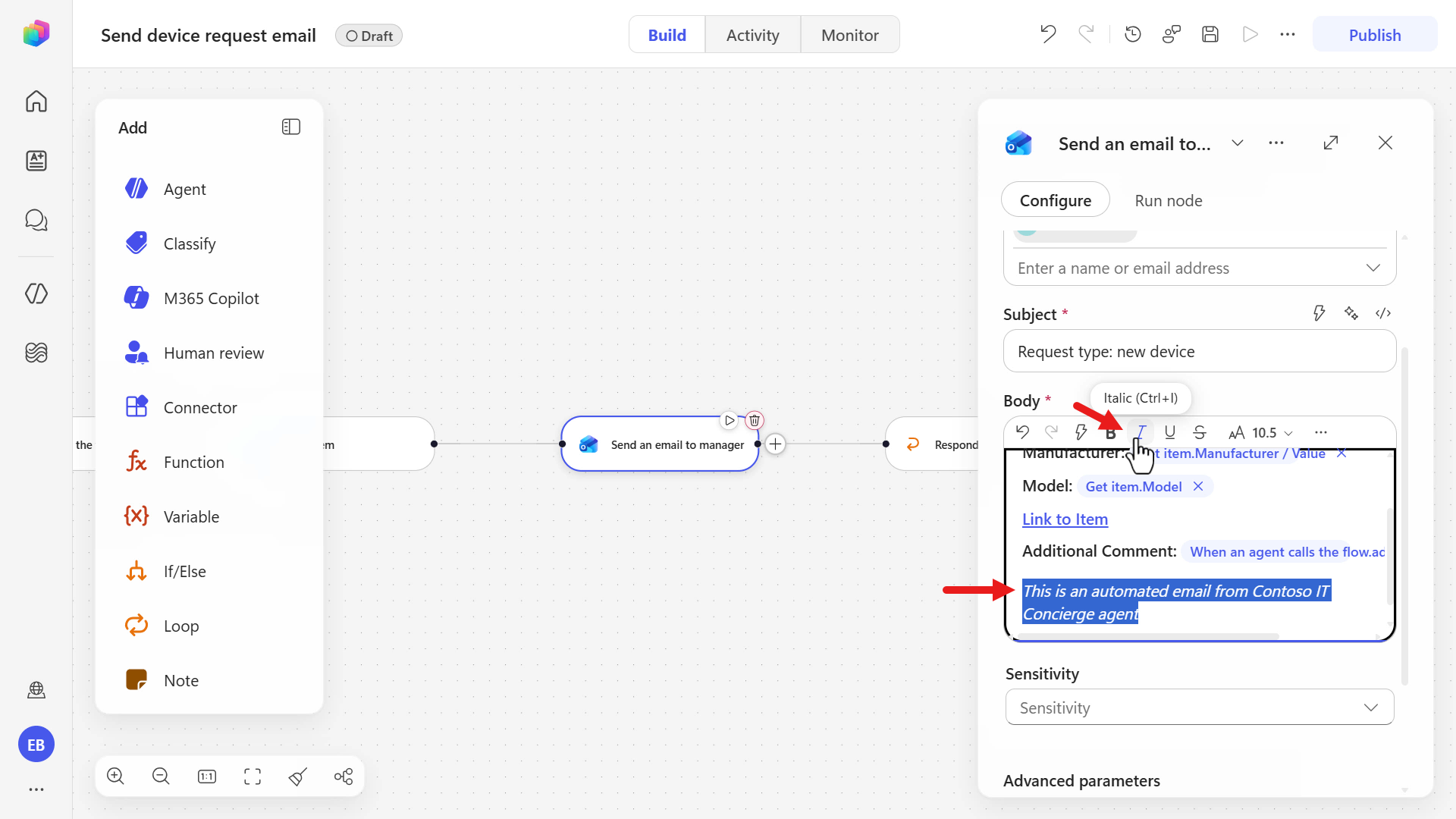Select the Run node tab
This screenshot has width=1456, height=819.
click(x=1169, y=200)
